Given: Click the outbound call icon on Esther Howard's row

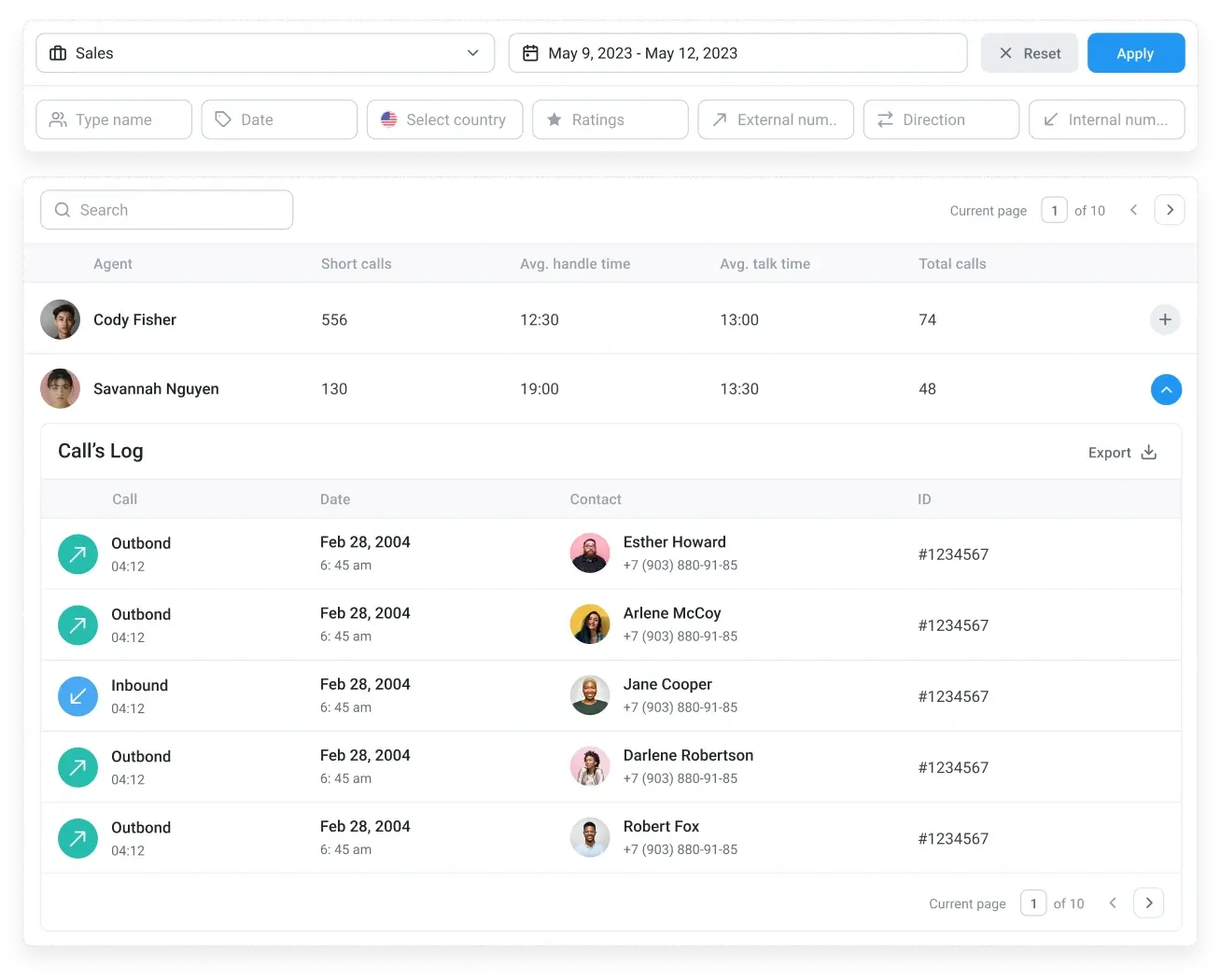Looking at the screenshot, I should [77, 553].
